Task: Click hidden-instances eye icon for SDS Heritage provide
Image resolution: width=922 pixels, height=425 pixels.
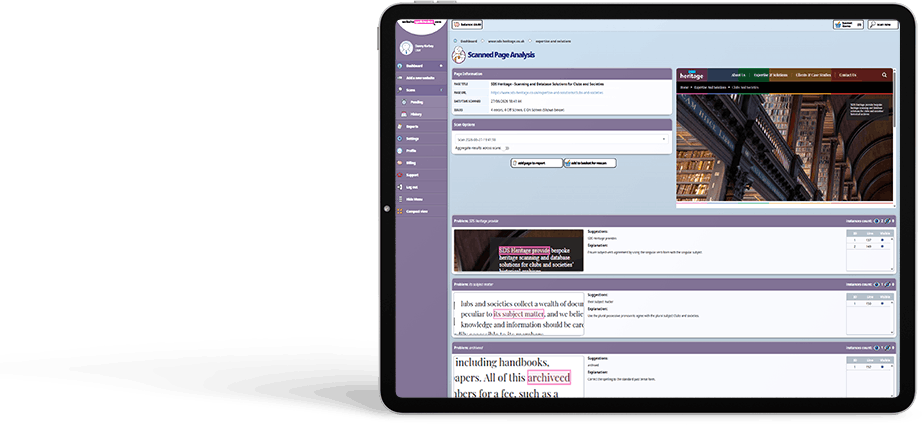Action: (887, 221)
